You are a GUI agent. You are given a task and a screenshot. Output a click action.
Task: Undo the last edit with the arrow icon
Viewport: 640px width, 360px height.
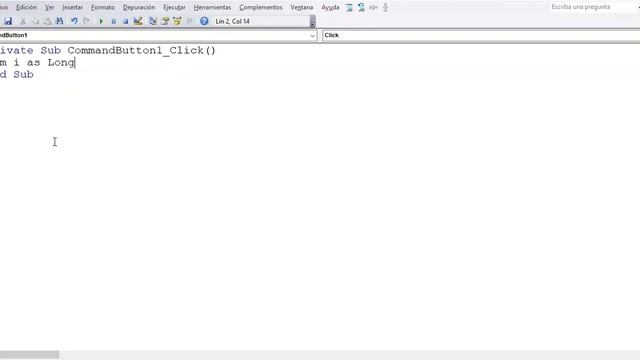(74, 21)
